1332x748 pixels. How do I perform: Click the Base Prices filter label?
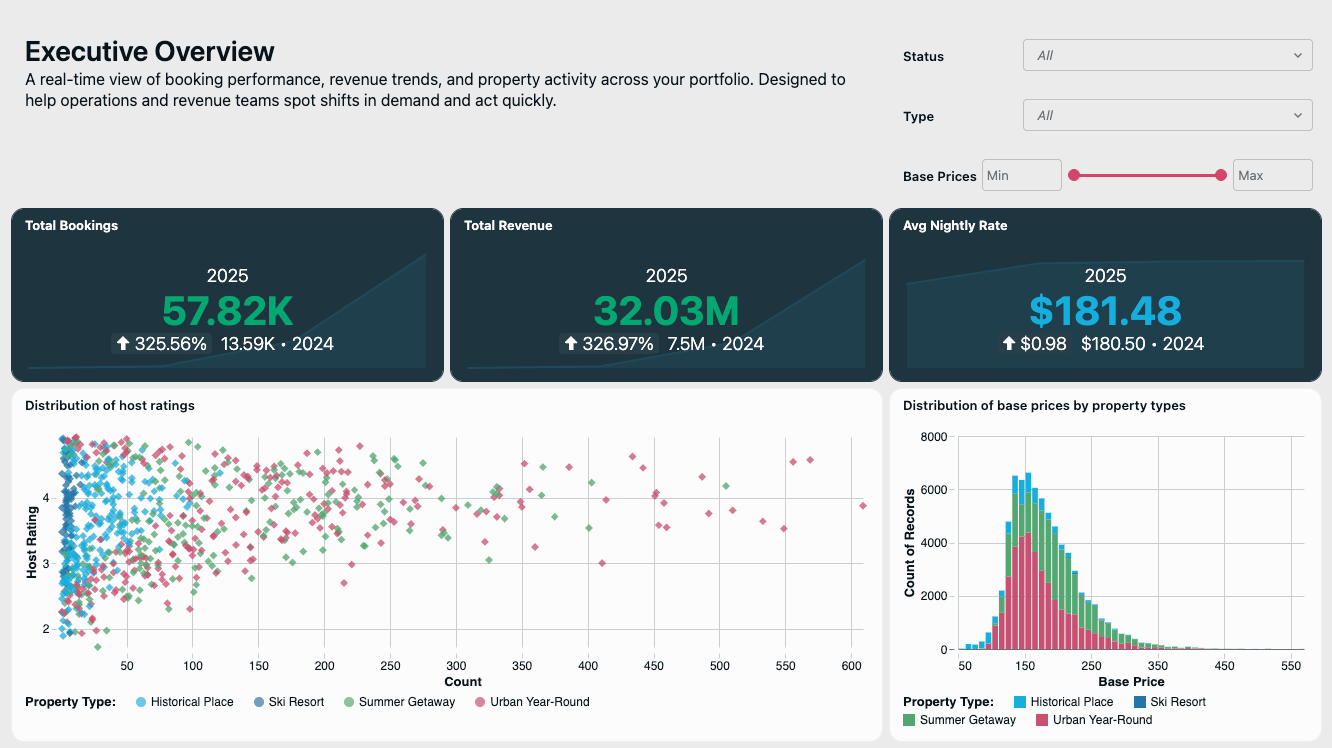[939, 177]
